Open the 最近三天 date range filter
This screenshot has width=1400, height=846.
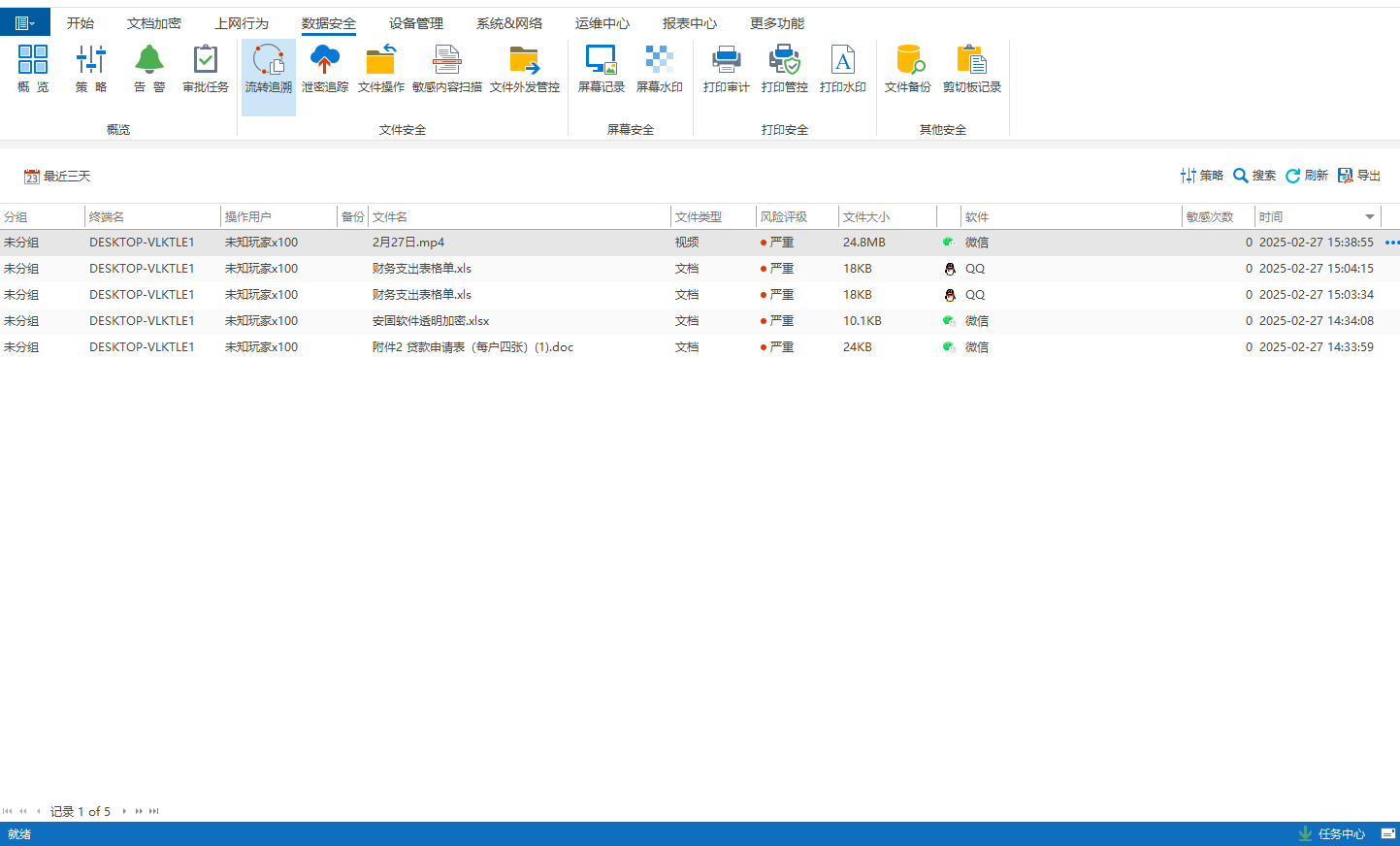point(57,176)
